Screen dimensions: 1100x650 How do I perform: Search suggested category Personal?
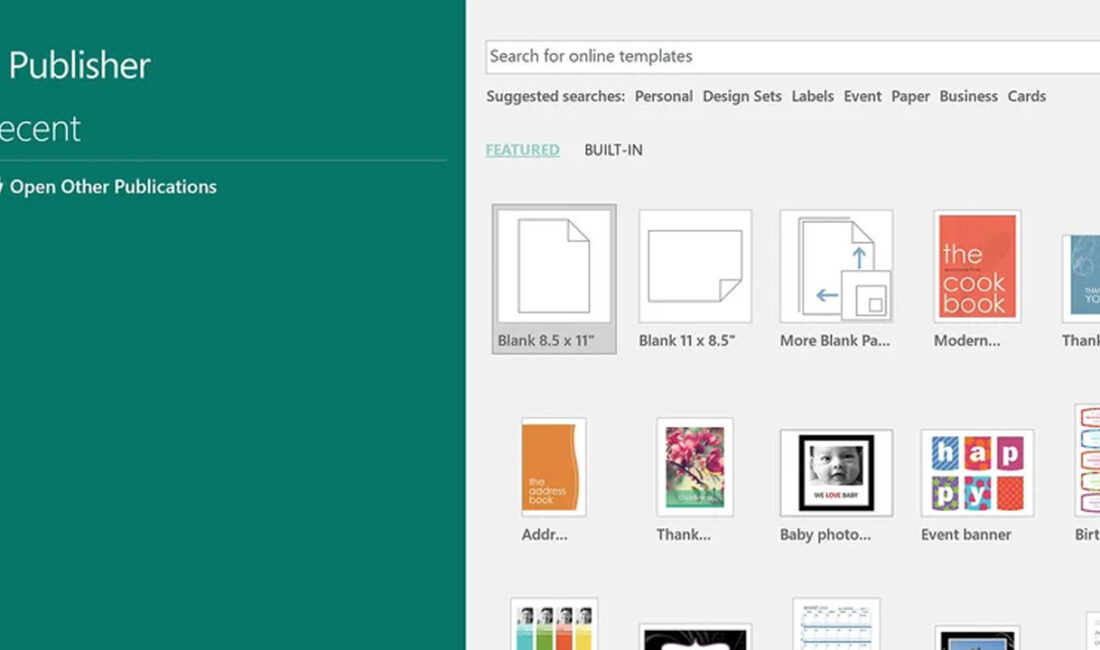point(664,96)
